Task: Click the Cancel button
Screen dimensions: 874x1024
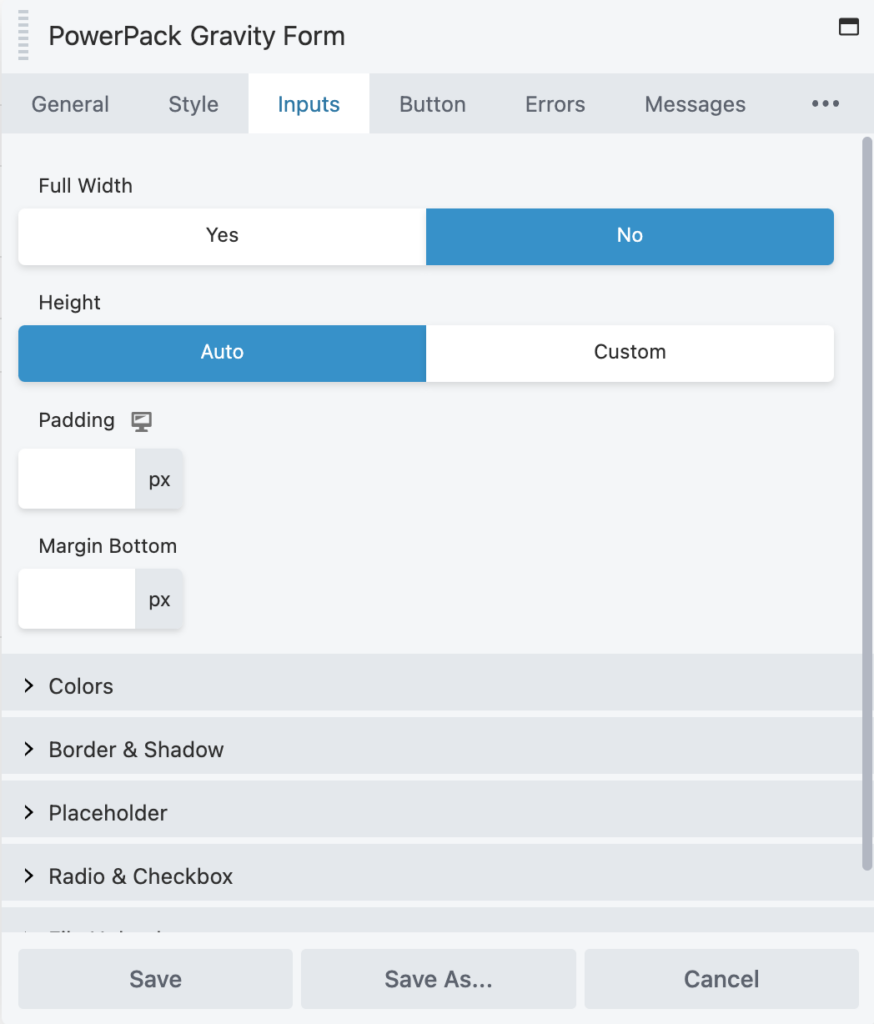Action: coord(721,979)
